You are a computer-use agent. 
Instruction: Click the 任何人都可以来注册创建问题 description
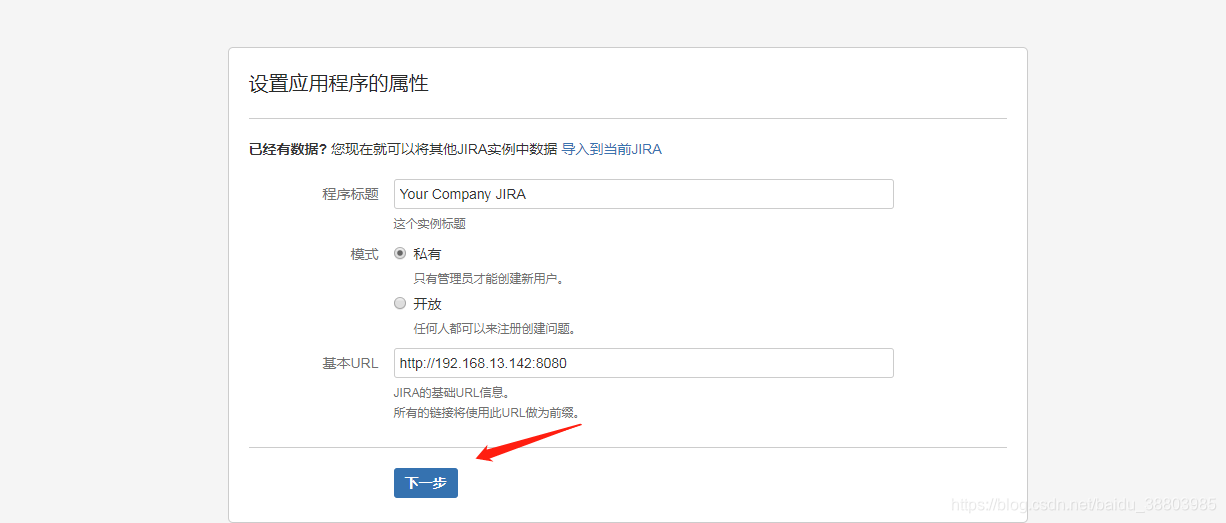(496, 328)
